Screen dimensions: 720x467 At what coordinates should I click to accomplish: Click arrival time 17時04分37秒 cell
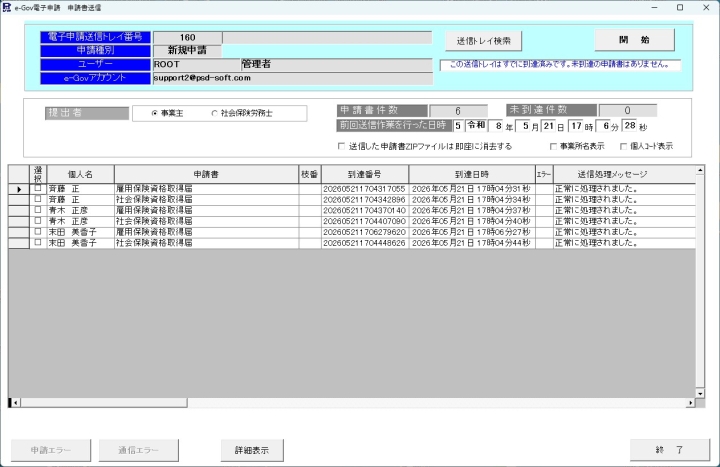pyautogui.click(x=472, y=210)
